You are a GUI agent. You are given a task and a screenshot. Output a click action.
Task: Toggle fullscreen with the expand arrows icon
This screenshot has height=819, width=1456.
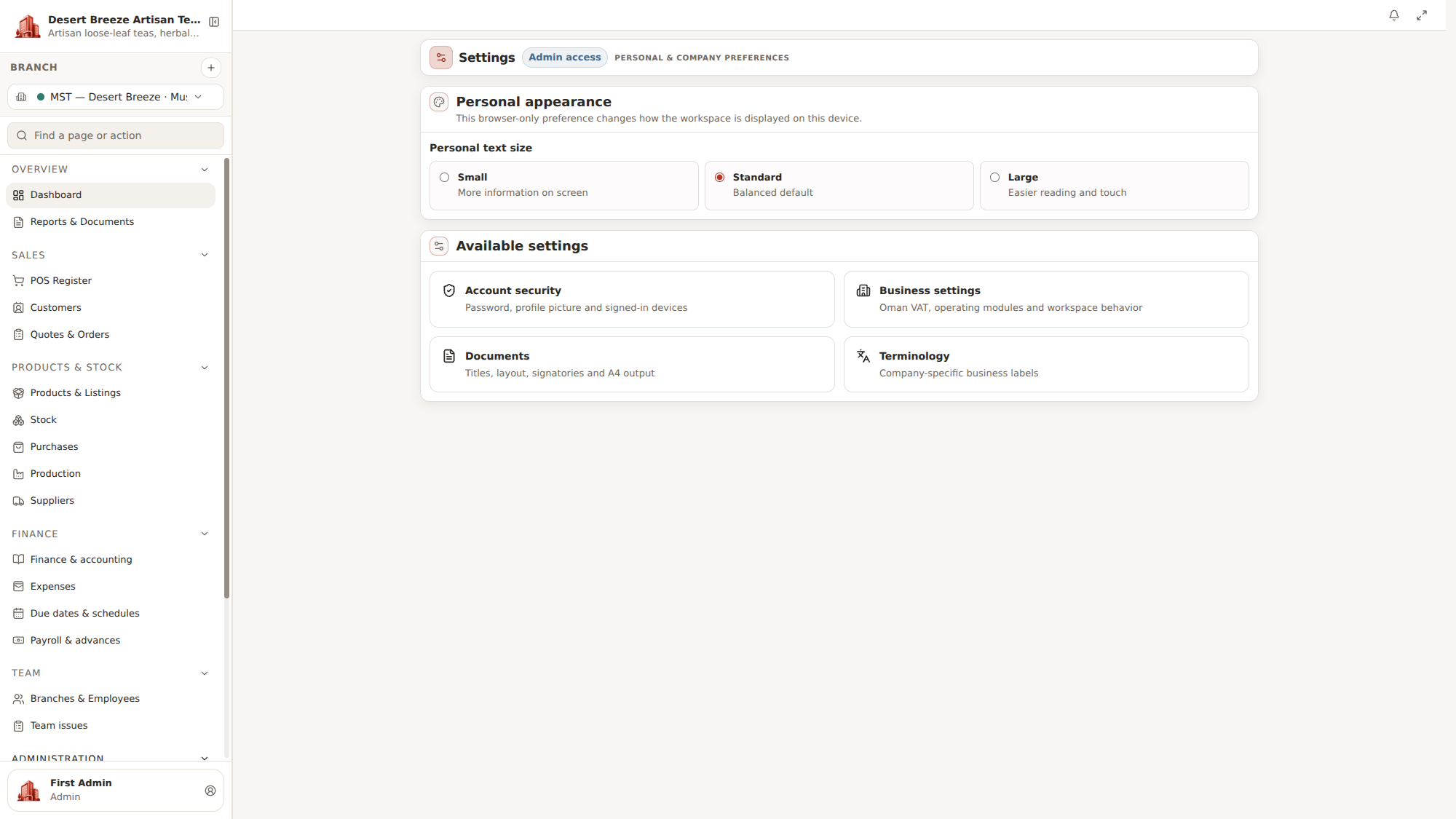pyautogui.click(x=1421, y=15)
